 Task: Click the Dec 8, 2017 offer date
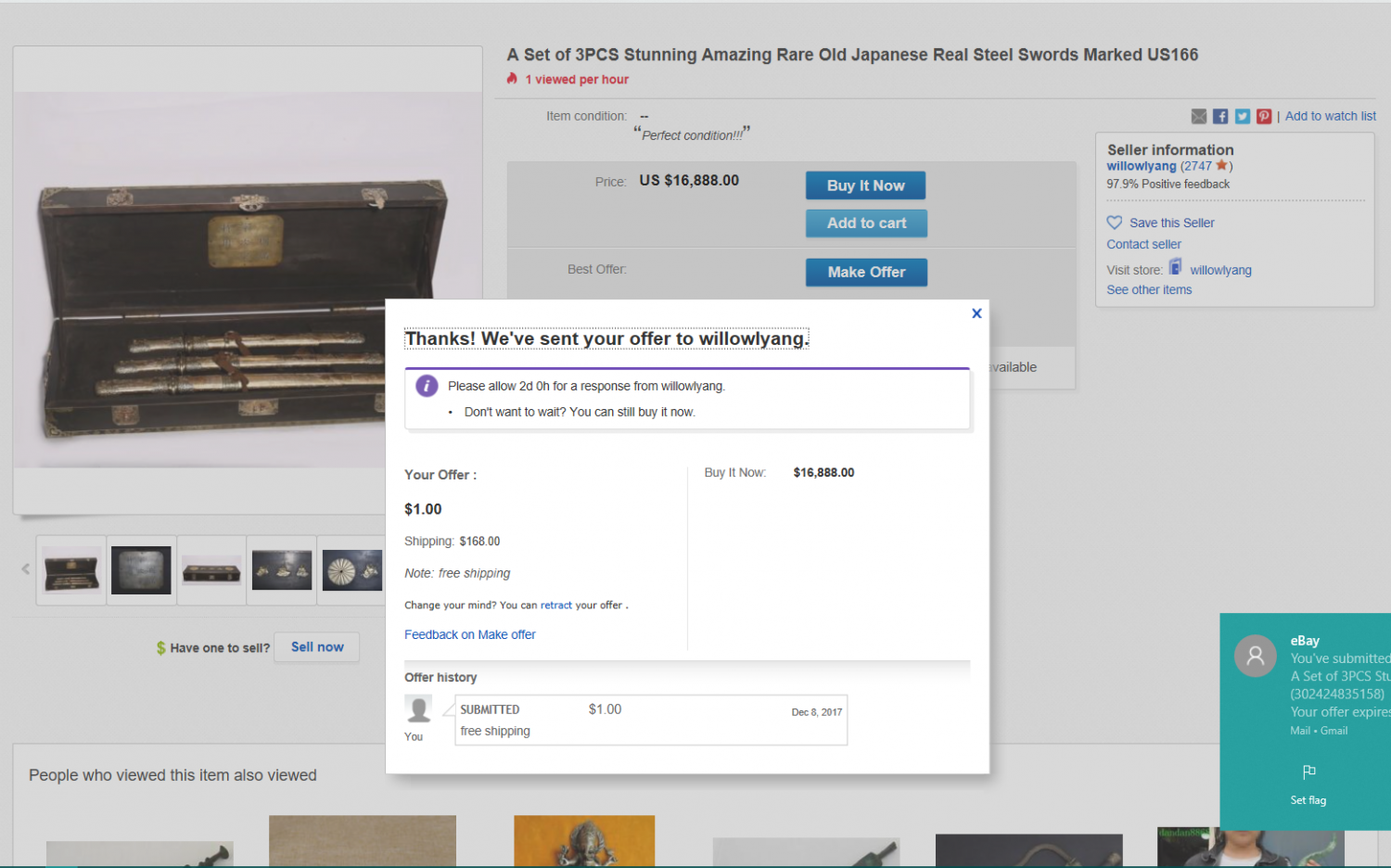click(x=816, y=712)
